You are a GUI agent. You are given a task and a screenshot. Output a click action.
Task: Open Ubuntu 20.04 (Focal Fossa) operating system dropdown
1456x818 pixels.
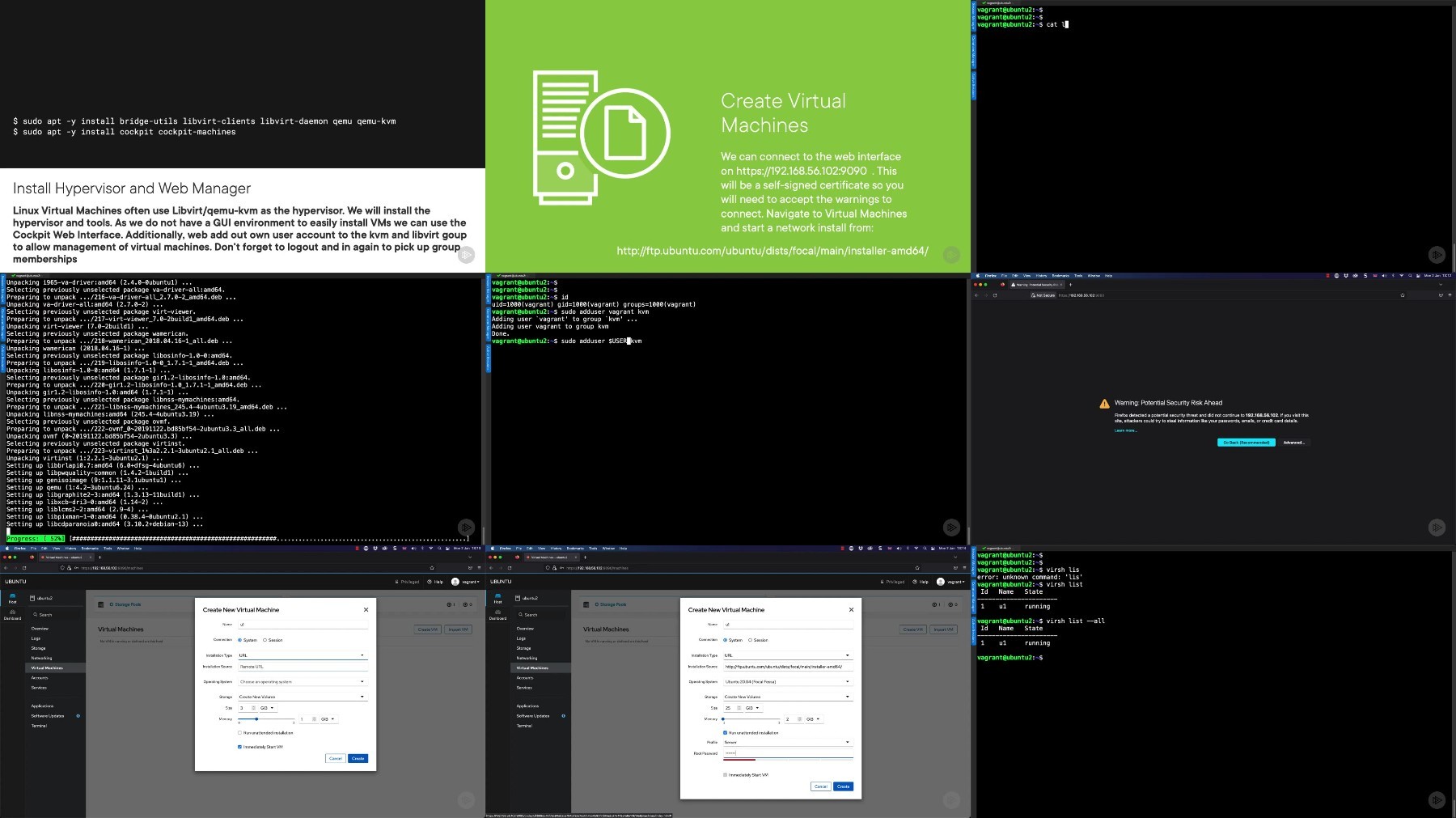tap(788, 682)
